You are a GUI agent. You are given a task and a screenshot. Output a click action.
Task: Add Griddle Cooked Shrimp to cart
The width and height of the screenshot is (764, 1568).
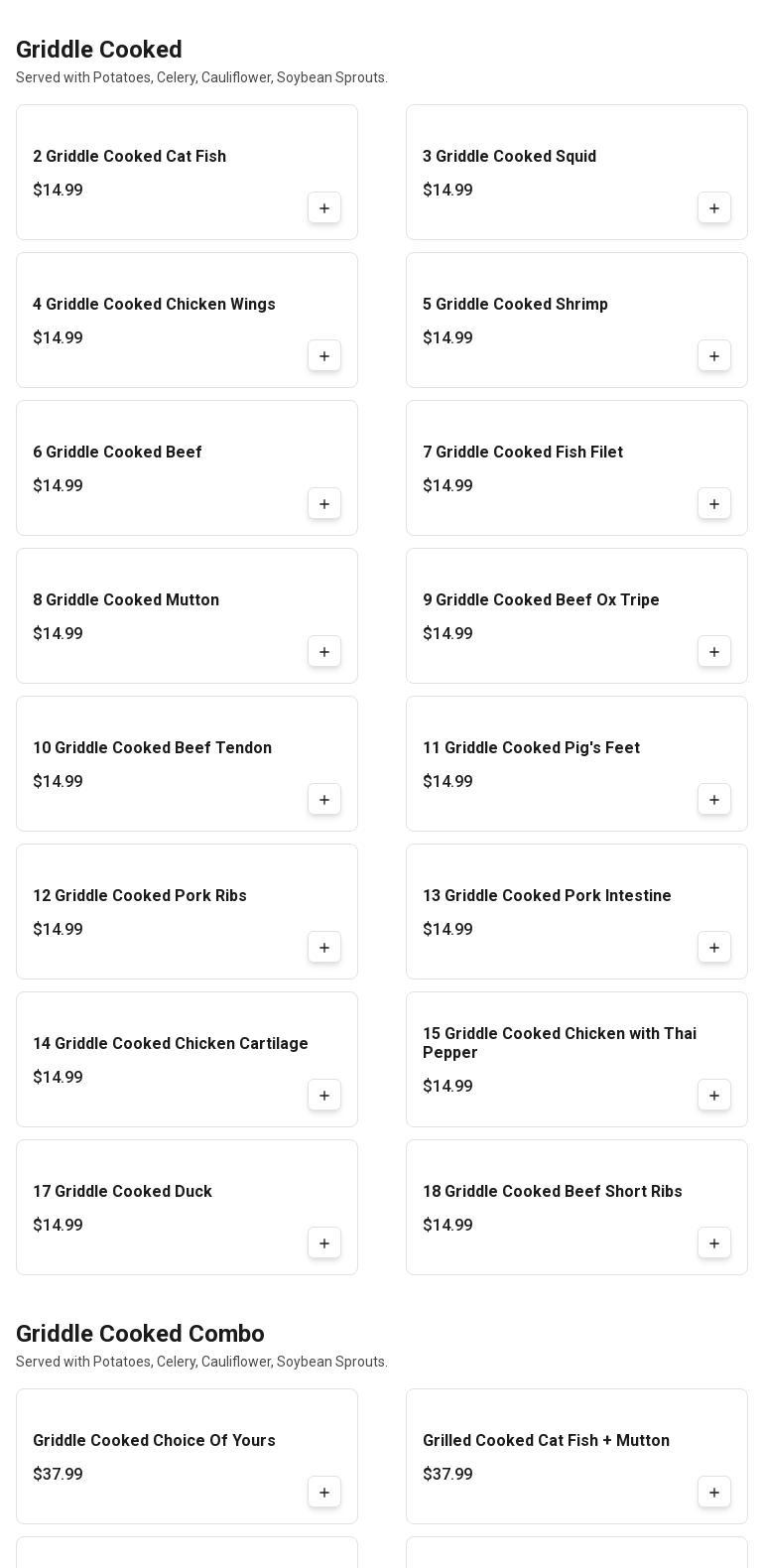pos(714,356)
